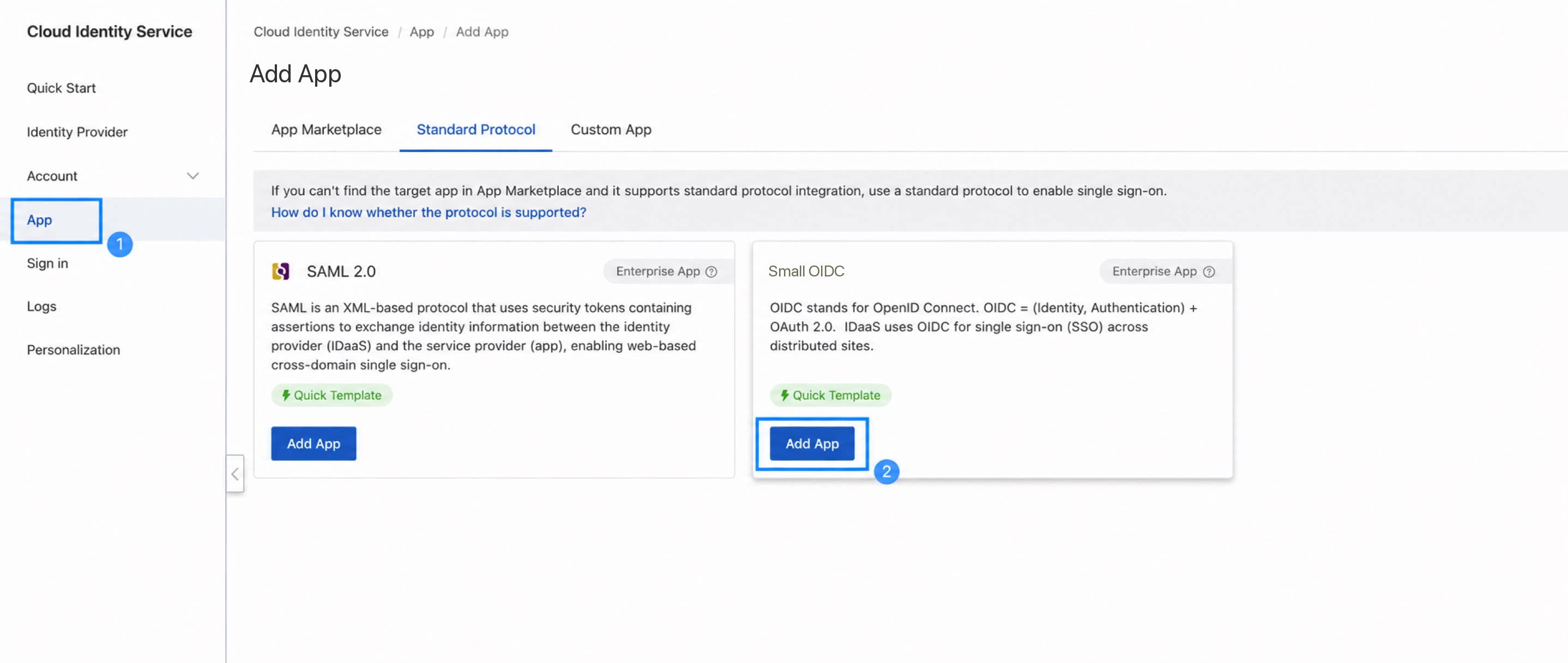Switch to the Custom App tab
Screen dimensions: 1568x663
(611, 130)
